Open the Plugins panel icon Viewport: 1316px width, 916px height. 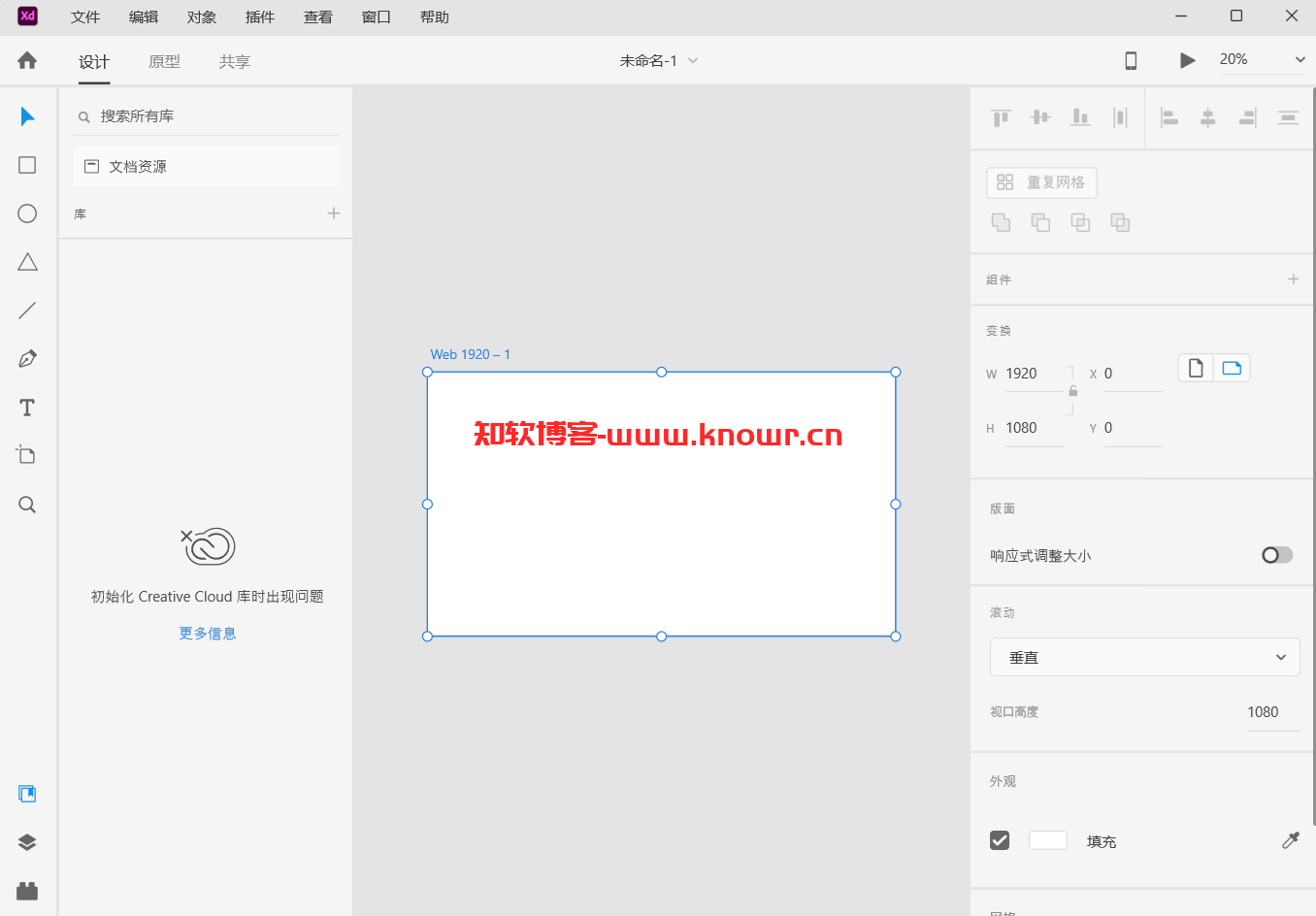pyautogui.click(x=27, y=891)
